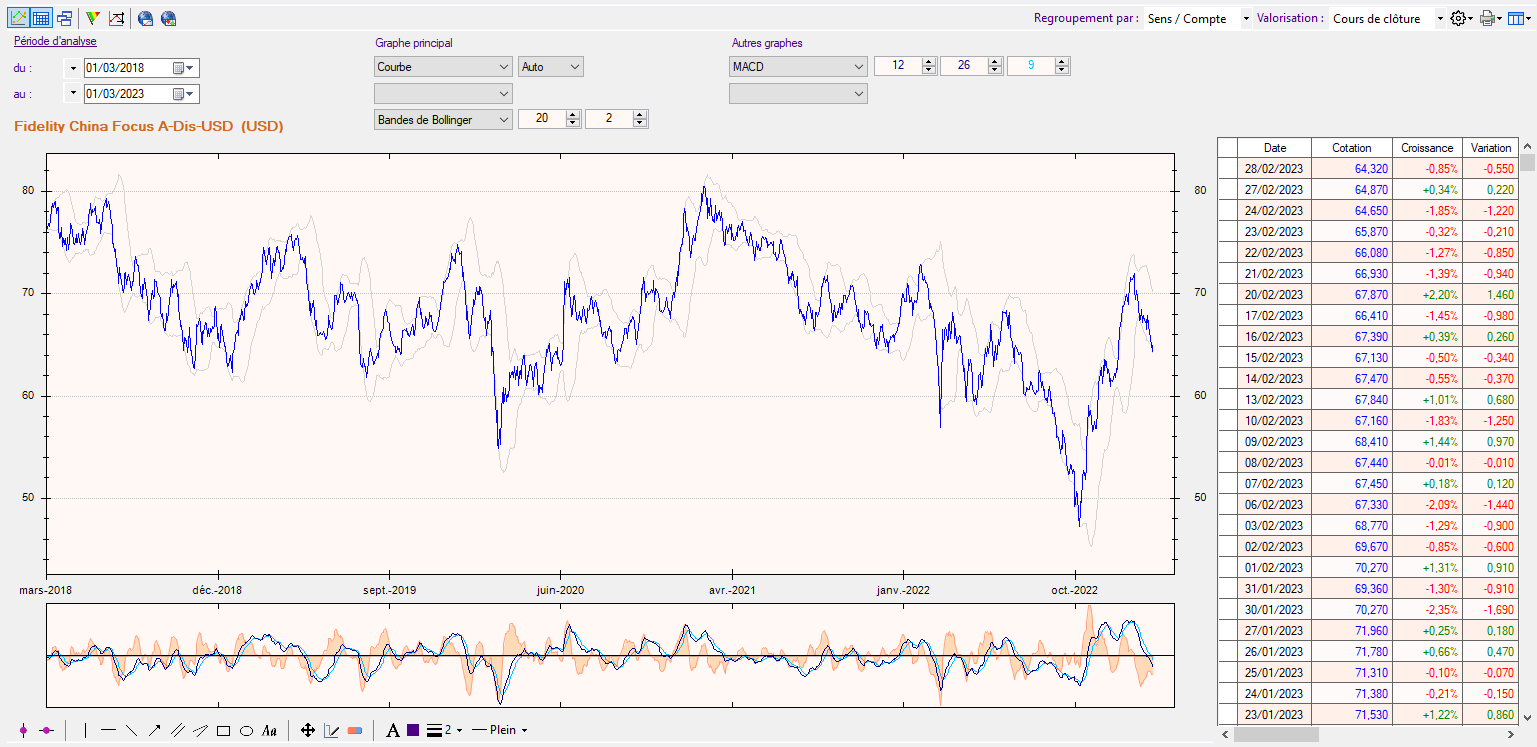The width and height of the screenshot is (1537, 747).
Task: Click the Cotation column header
Action: click(1351, 147)
